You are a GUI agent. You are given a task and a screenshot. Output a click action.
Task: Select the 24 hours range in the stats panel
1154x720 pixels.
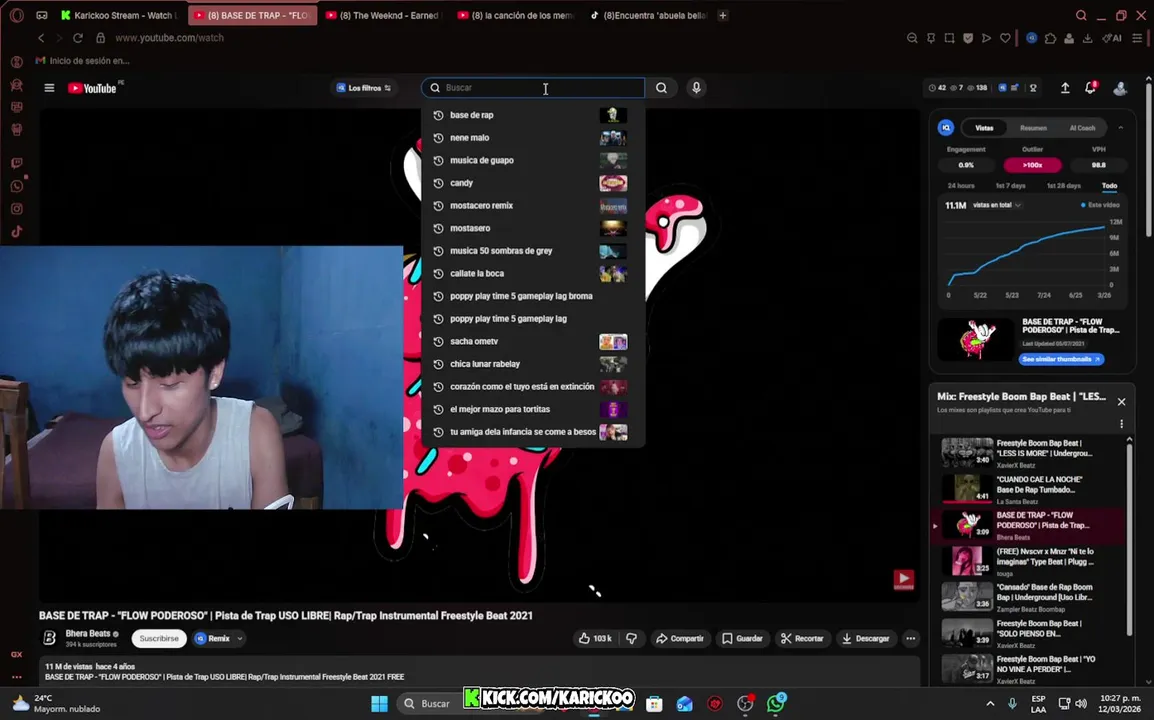pos(960,186)
